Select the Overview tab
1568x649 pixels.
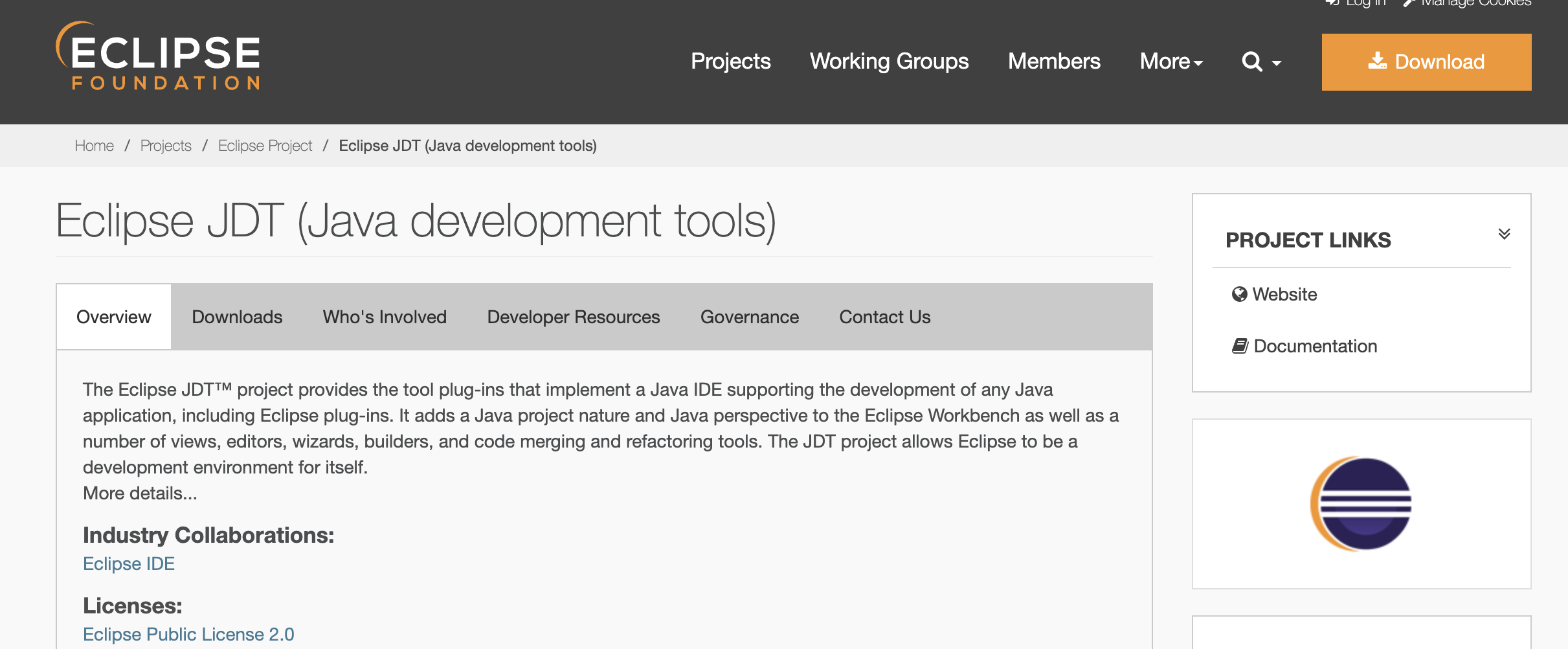click(x=114, y=317)
